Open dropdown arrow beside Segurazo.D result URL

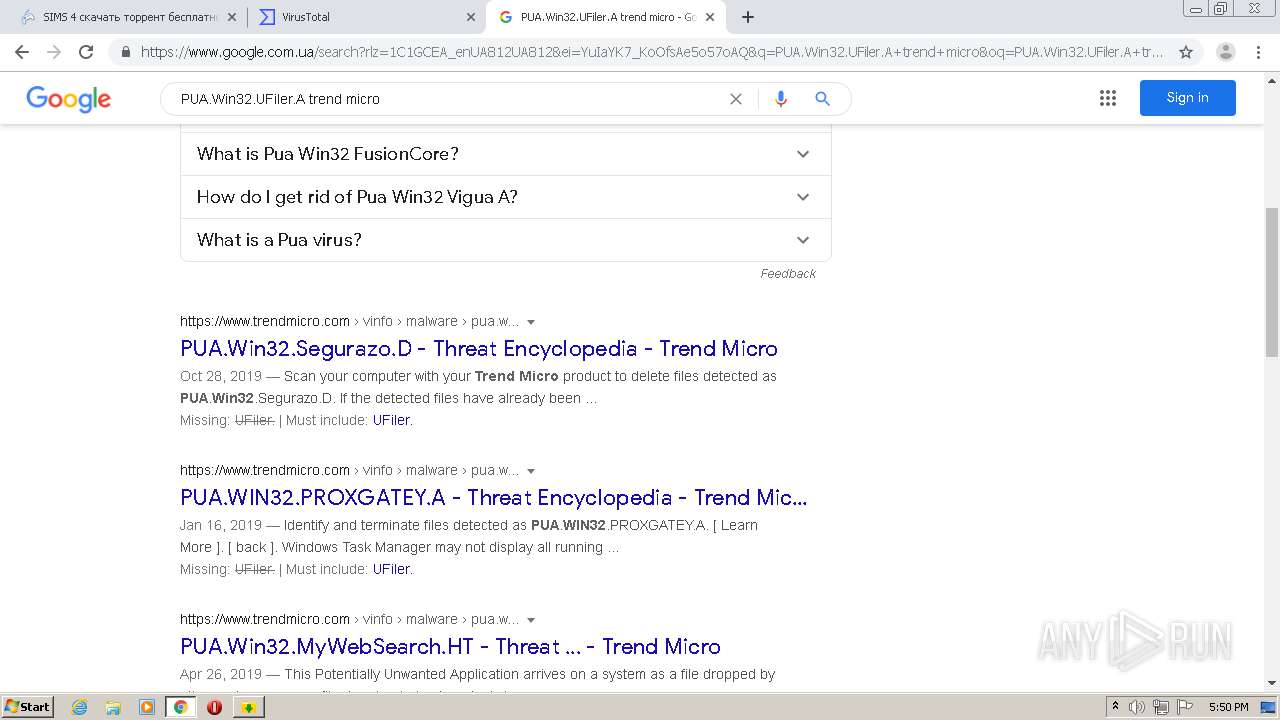531,322
